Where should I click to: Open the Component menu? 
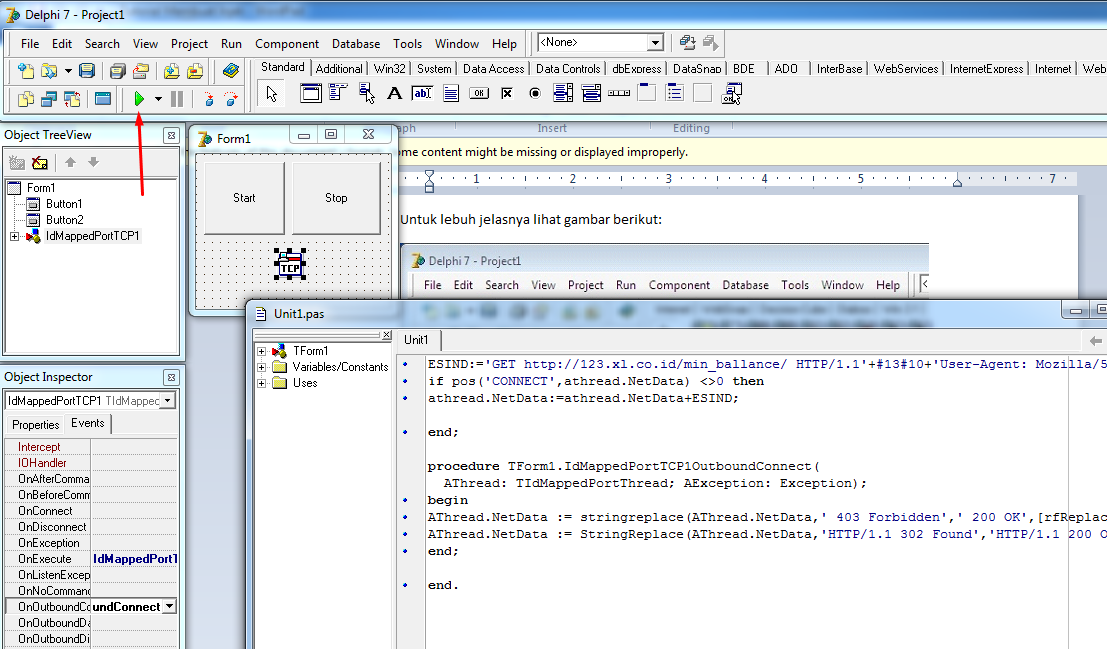tap(287, 44)
